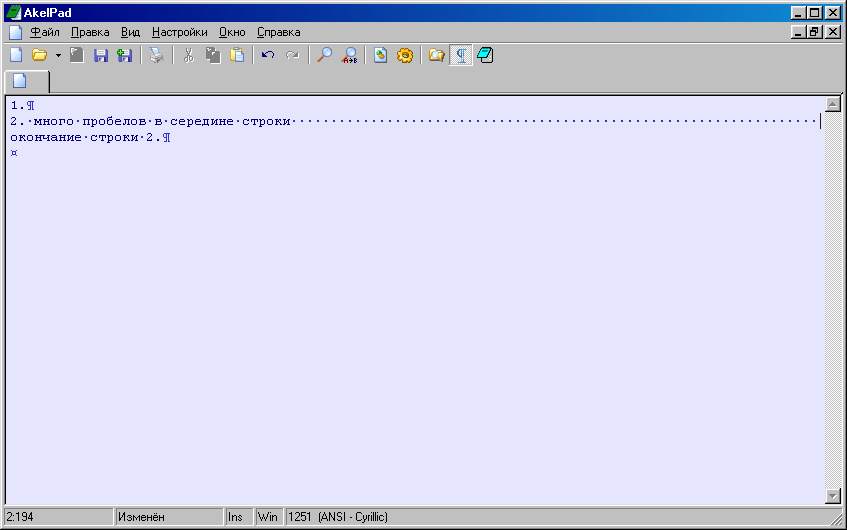
Task: Undo the last edit via toolbar
Action: [267, 56]
